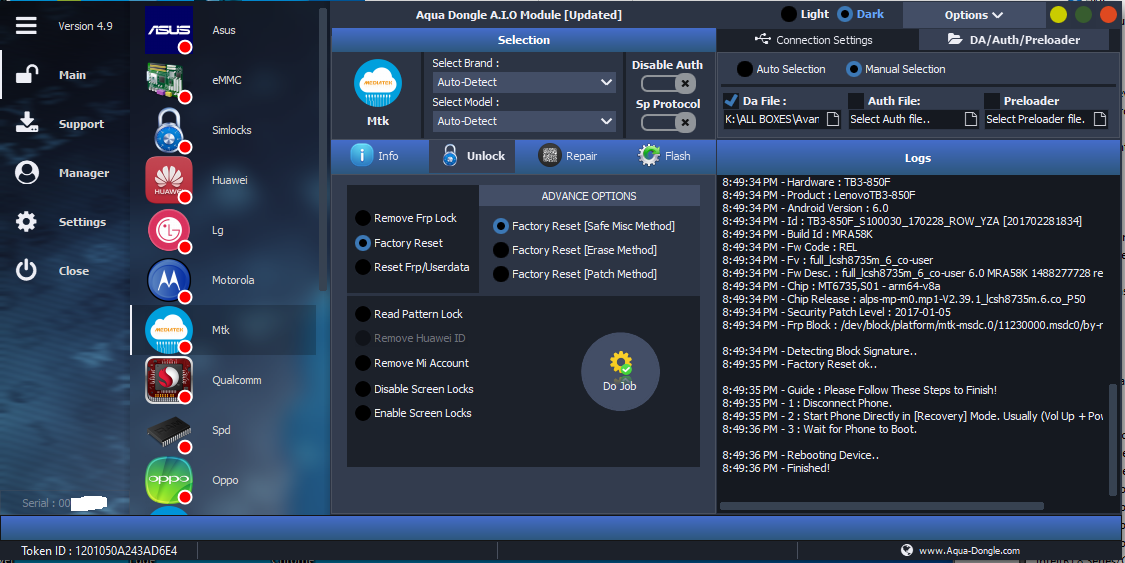1125x563 pixels.
Task: Click the Support download icon
Action: click(27, 123)
